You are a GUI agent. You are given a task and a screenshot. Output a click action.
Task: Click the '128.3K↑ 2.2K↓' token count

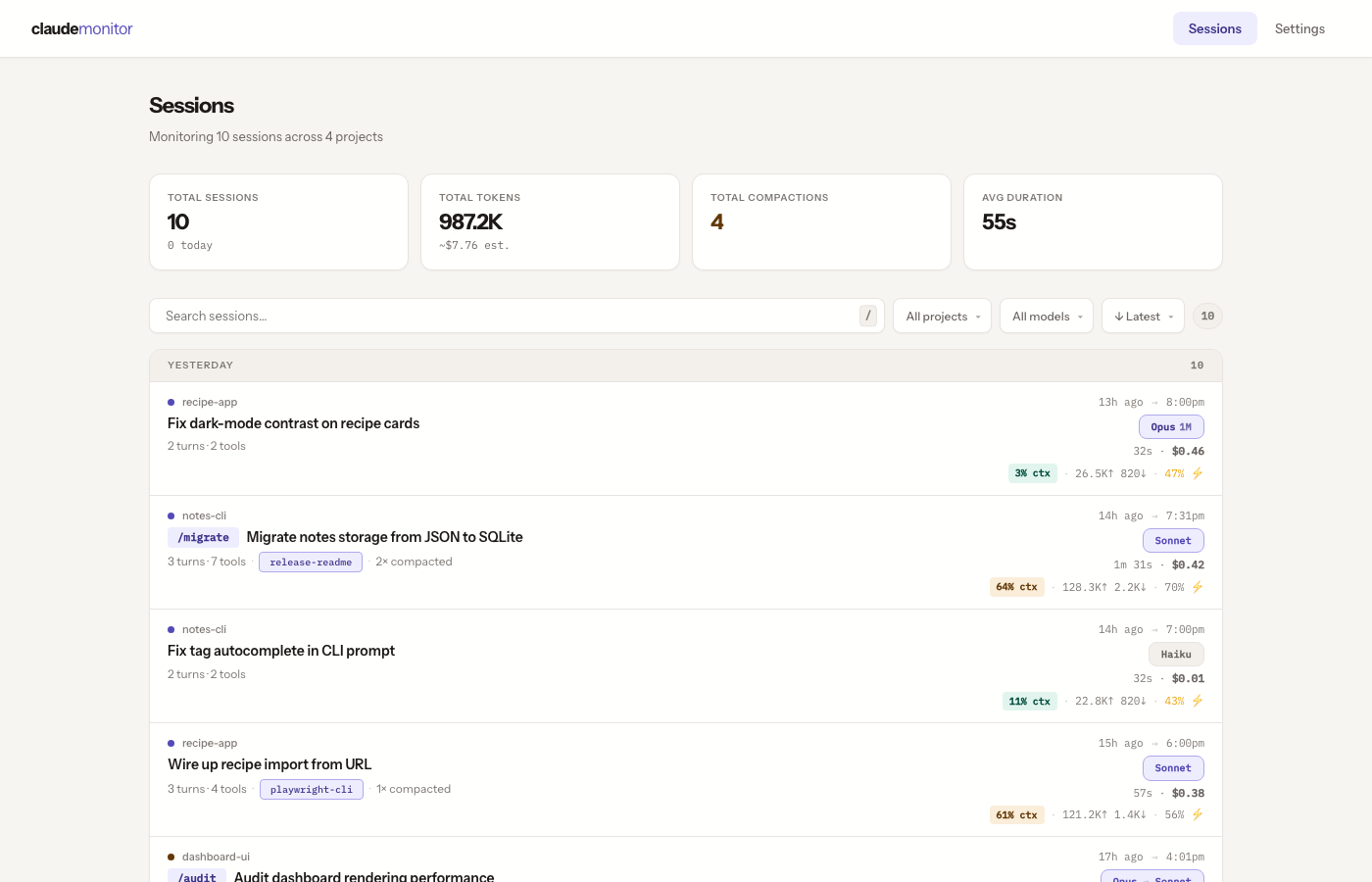click(1104, 587)
